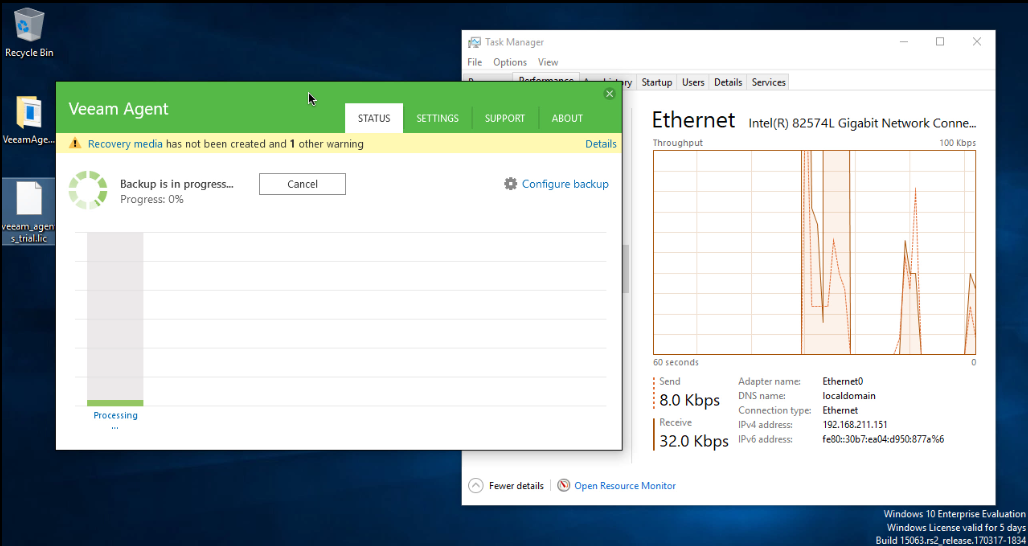
Task: Click the Task Manager title bar icon
Action: tap(473, 42)
